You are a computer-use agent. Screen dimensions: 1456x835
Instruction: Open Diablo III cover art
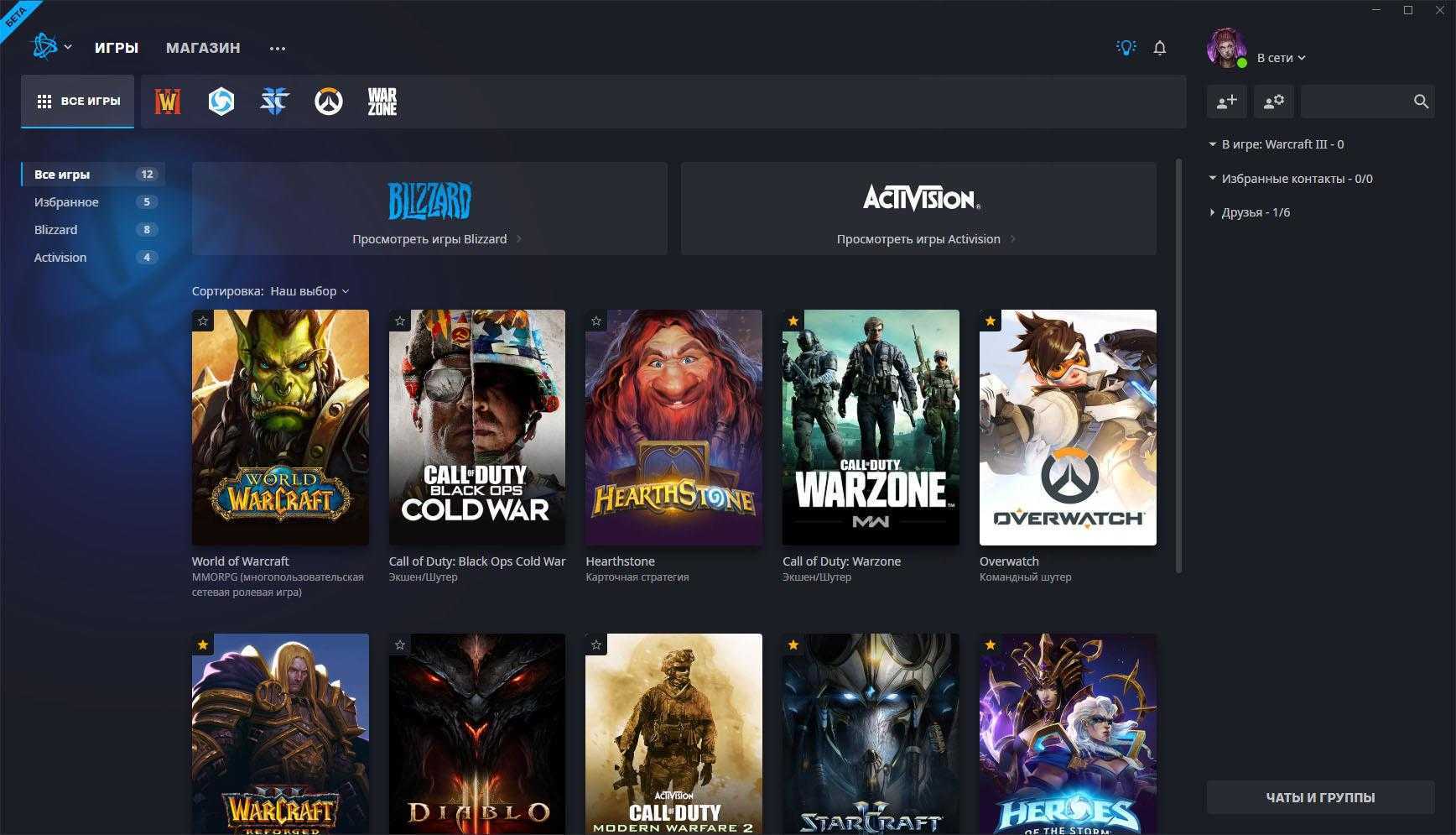(477, 734)
